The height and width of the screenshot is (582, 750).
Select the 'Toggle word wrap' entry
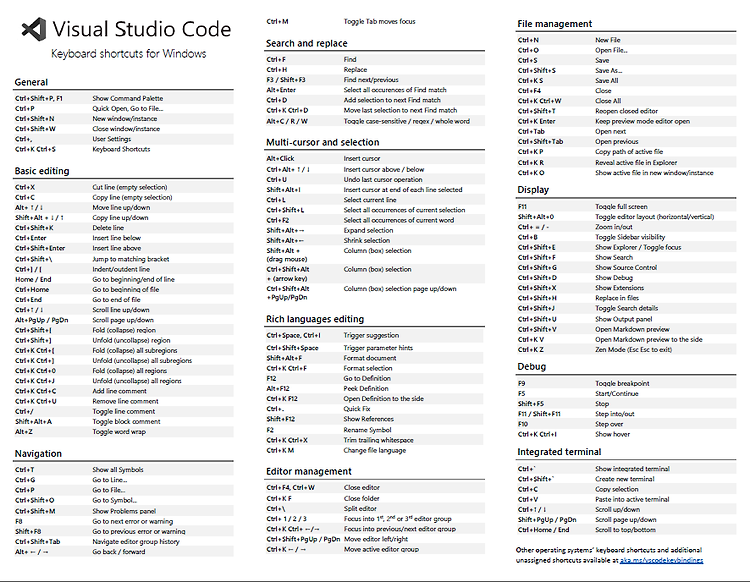(119, 431)
